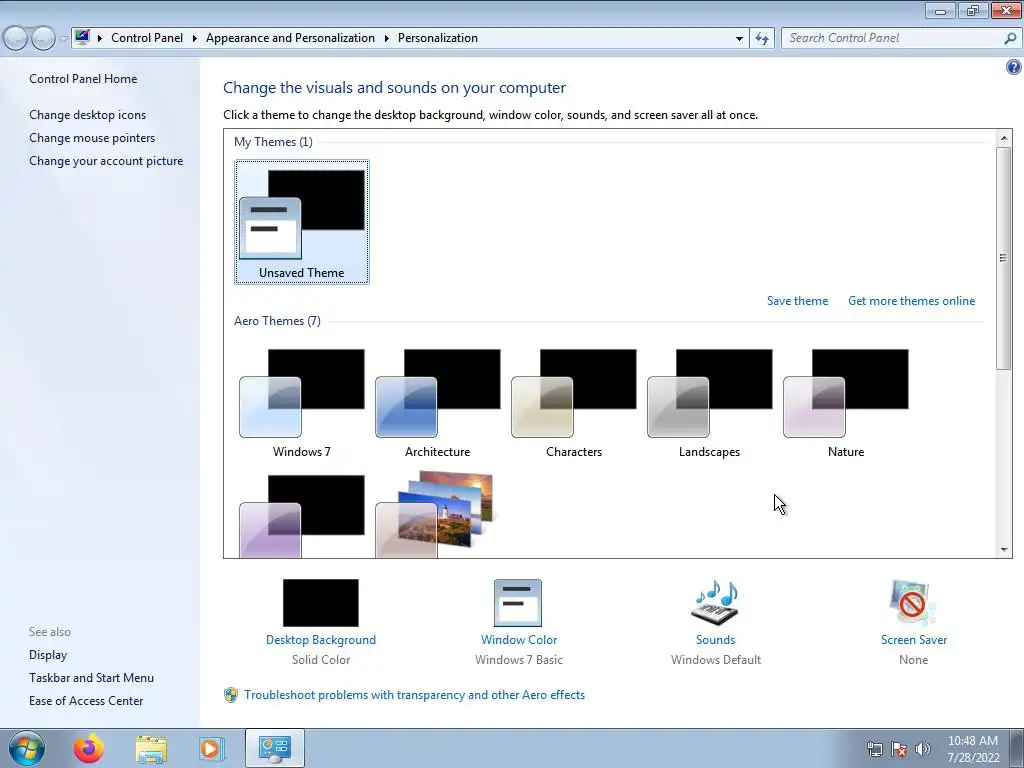Open the Sounds keyboard icon
Viewport: 1024px width, 768px height.
point(715,603)
